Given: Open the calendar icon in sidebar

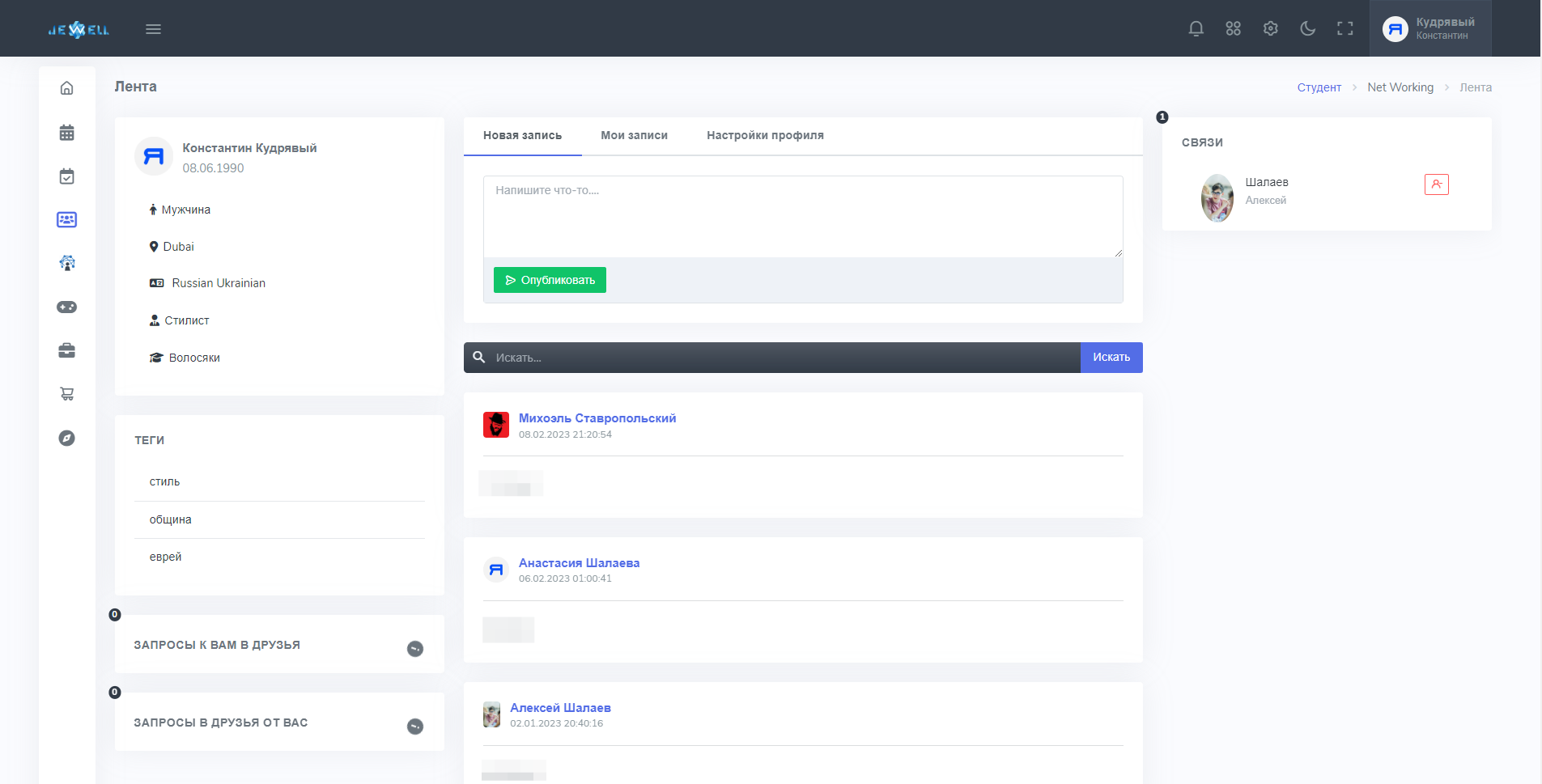Looking at the screenshot, I should coord(67,133).
